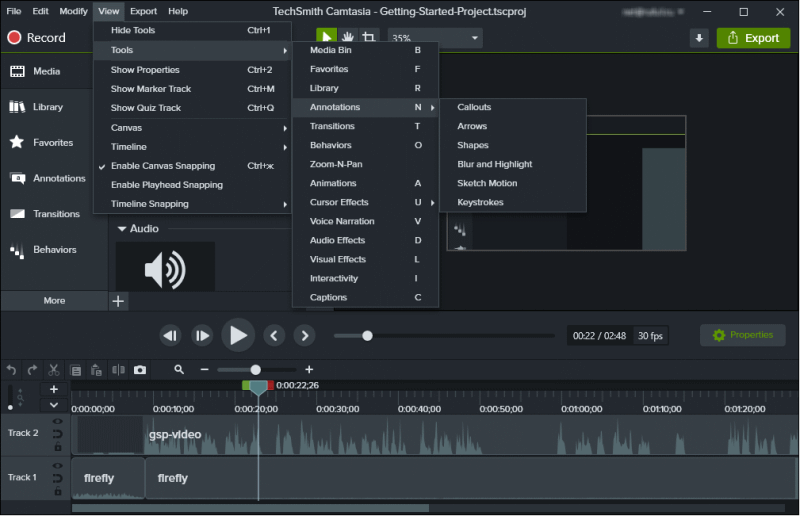Toggle visibility eye for Track 2
Viewport: 800px width, 516px height.
pos(57,422)
